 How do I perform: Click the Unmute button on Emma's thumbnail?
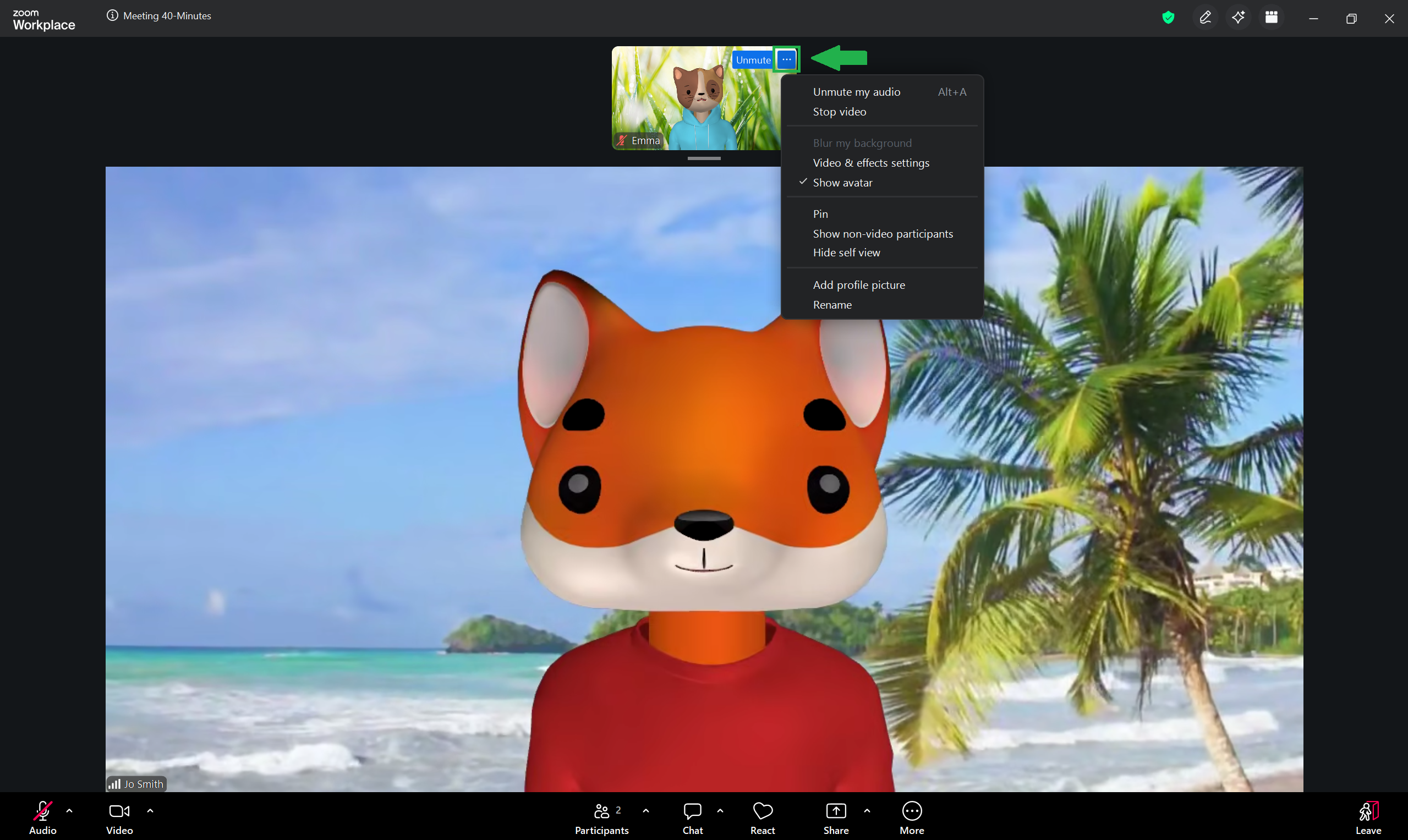(753, 59)
